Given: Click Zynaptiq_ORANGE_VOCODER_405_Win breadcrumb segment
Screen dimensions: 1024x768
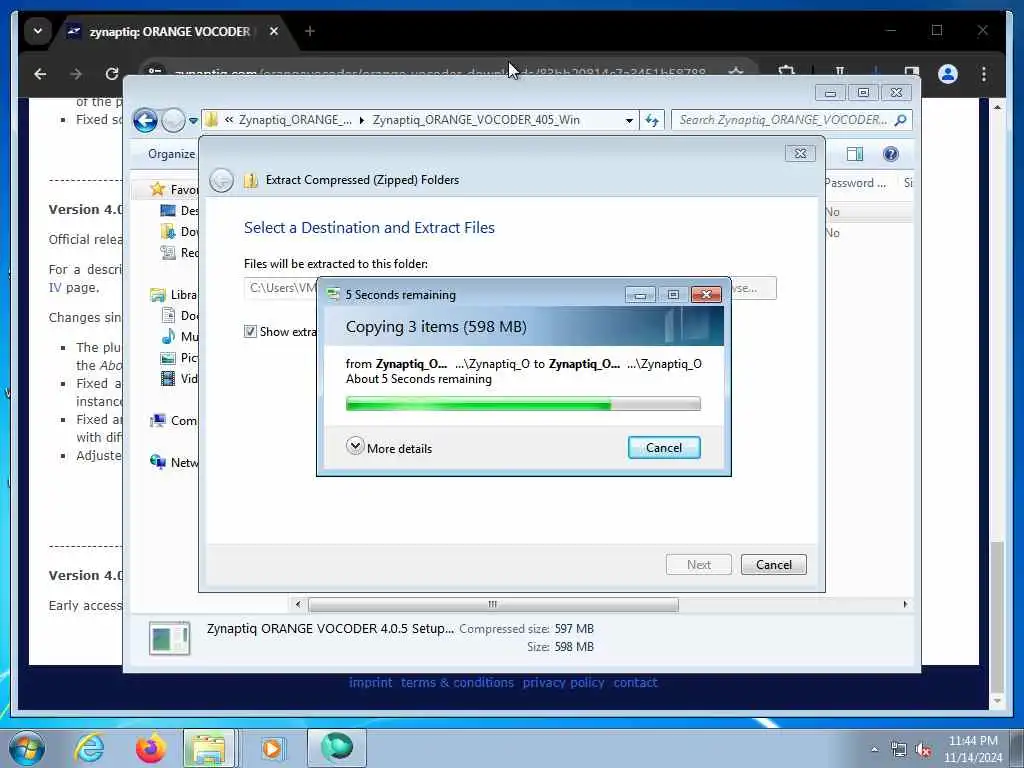Looking at the screenshot, I should pyautogui.click(x=476, y=120).
